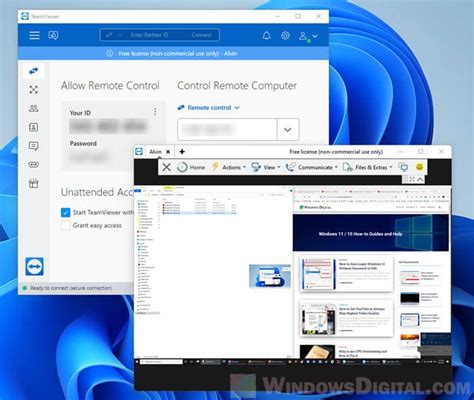Click the Password label text
The width and height of the screenshot is (474, 400).
(83, 144)
